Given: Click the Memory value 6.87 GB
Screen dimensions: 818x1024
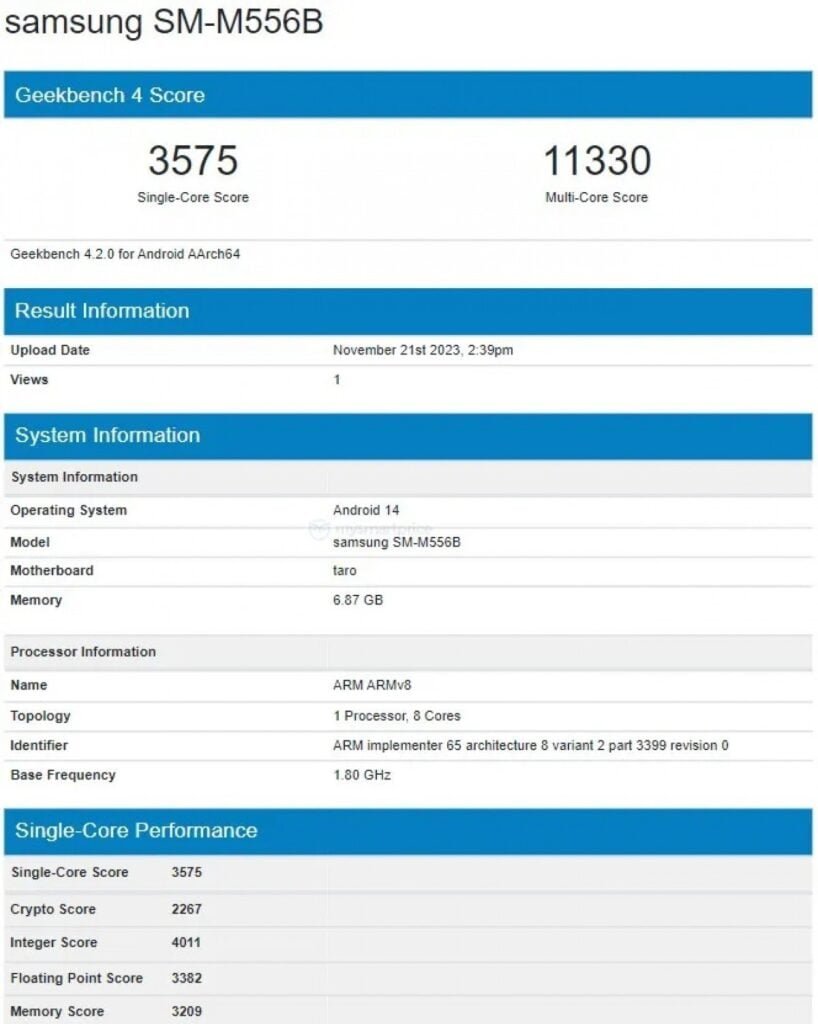Looking at the screenshot, I should pos(358,600).
